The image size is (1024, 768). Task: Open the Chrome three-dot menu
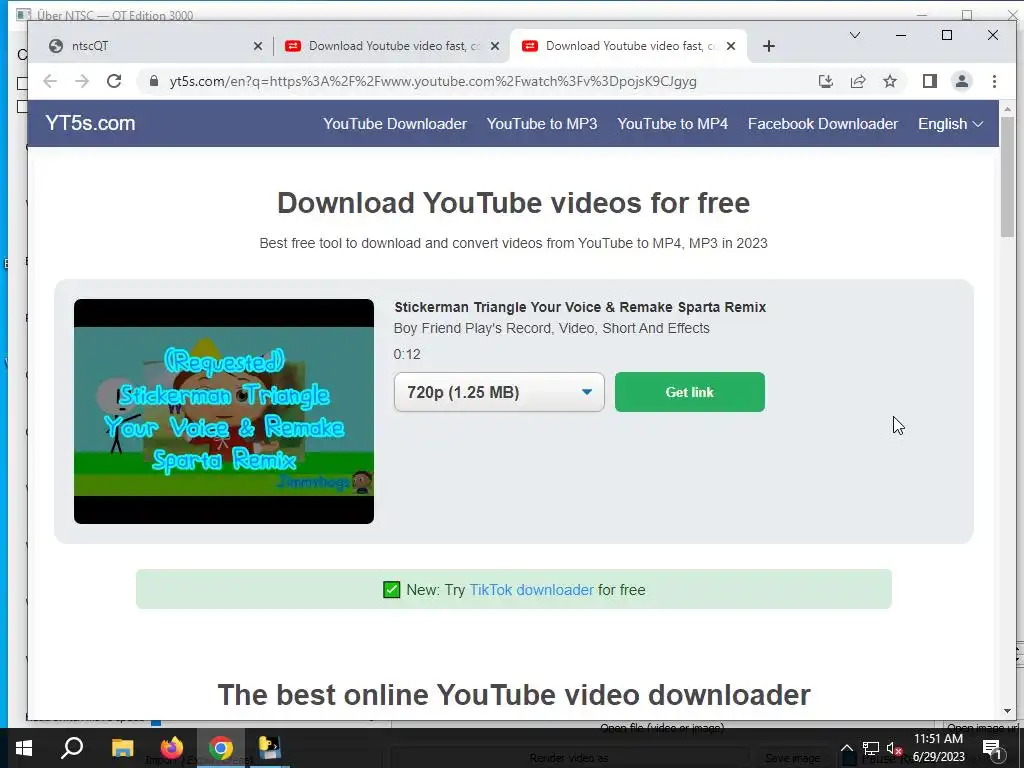(994, 81)
